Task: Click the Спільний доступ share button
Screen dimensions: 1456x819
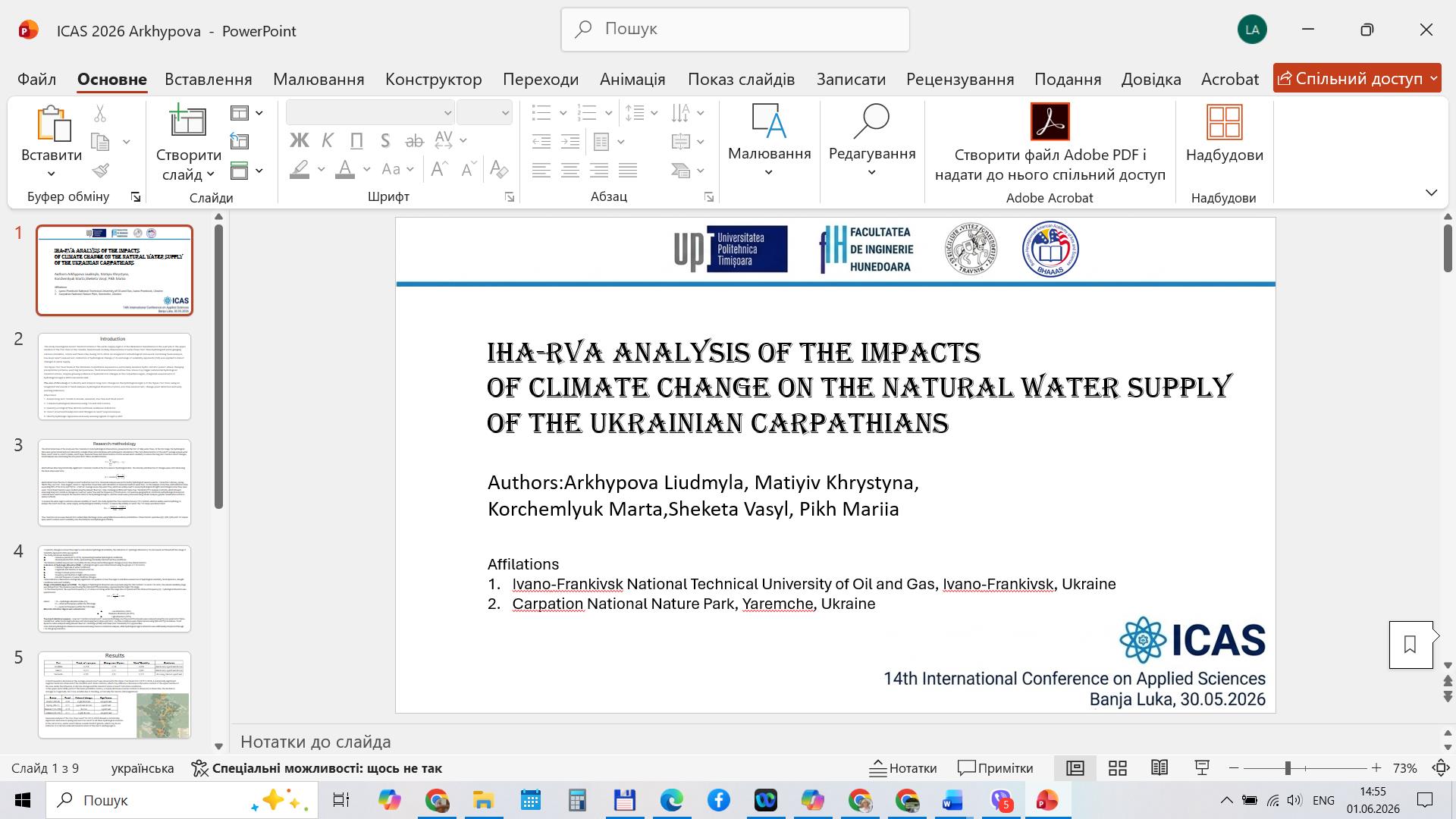Action: point(1357,79)
